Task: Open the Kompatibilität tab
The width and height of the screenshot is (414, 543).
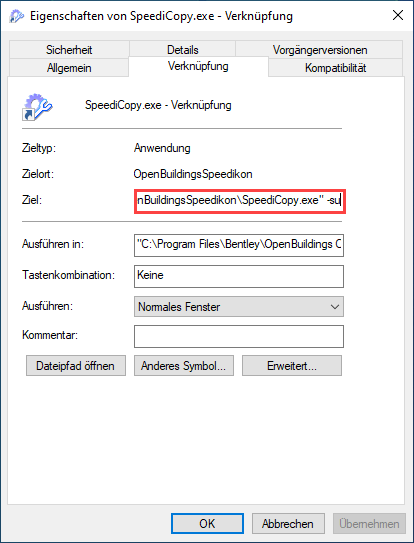Action: click(x=335, y=68)
